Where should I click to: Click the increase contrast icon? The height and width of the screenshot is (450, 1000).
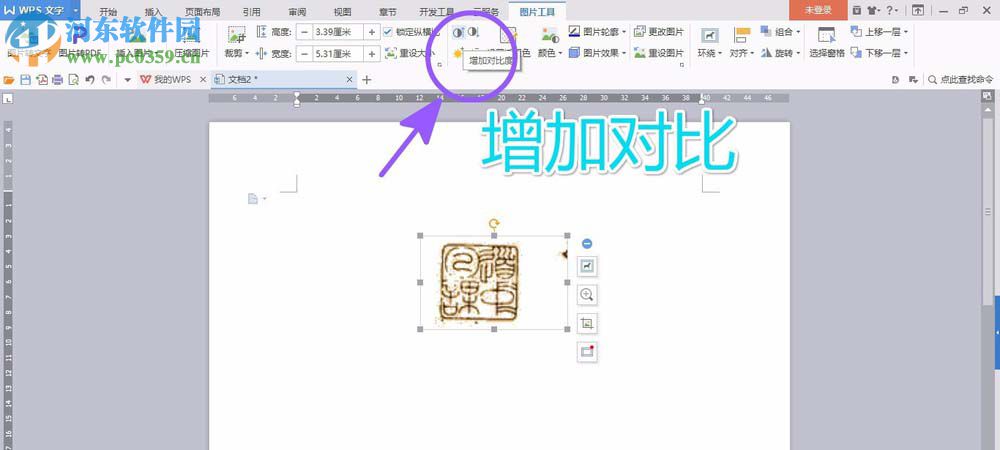(458, 32)
